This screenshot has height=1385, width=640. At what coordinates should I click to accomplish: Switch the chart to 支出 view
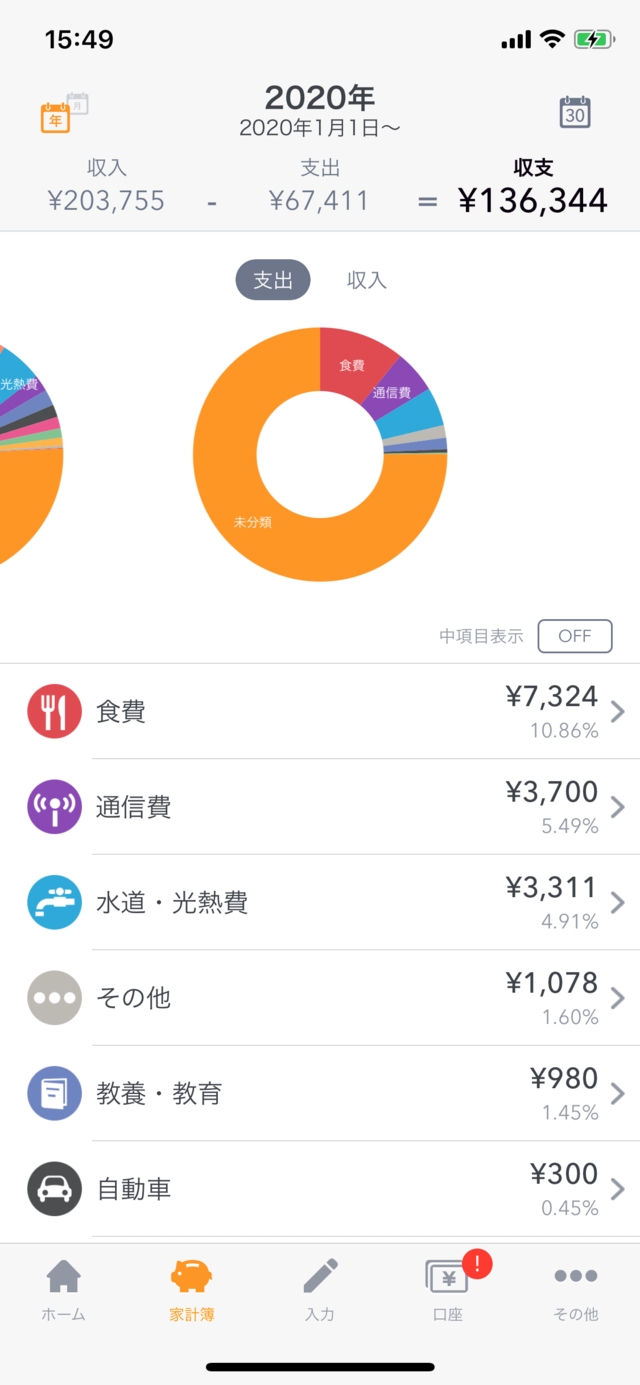point(273,280)
